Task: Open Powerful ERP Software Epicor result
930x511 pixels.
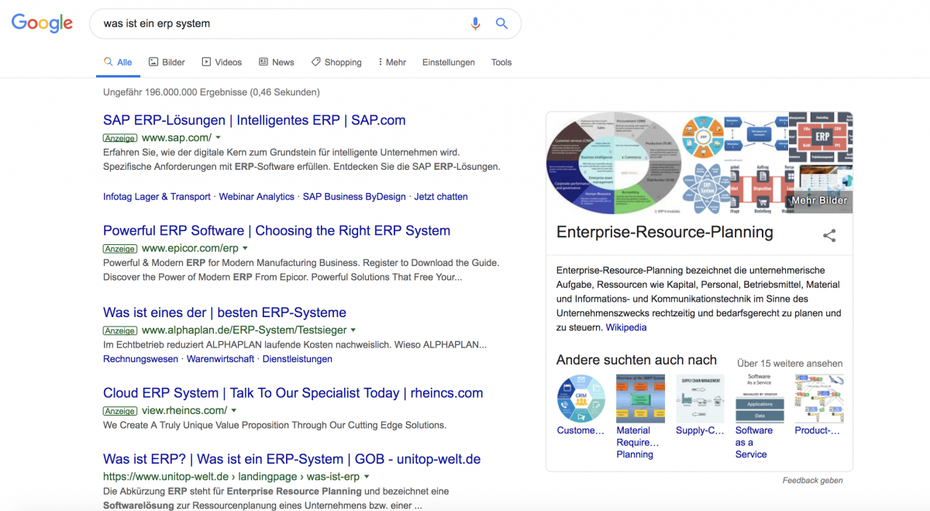Action: pos(276,231)
